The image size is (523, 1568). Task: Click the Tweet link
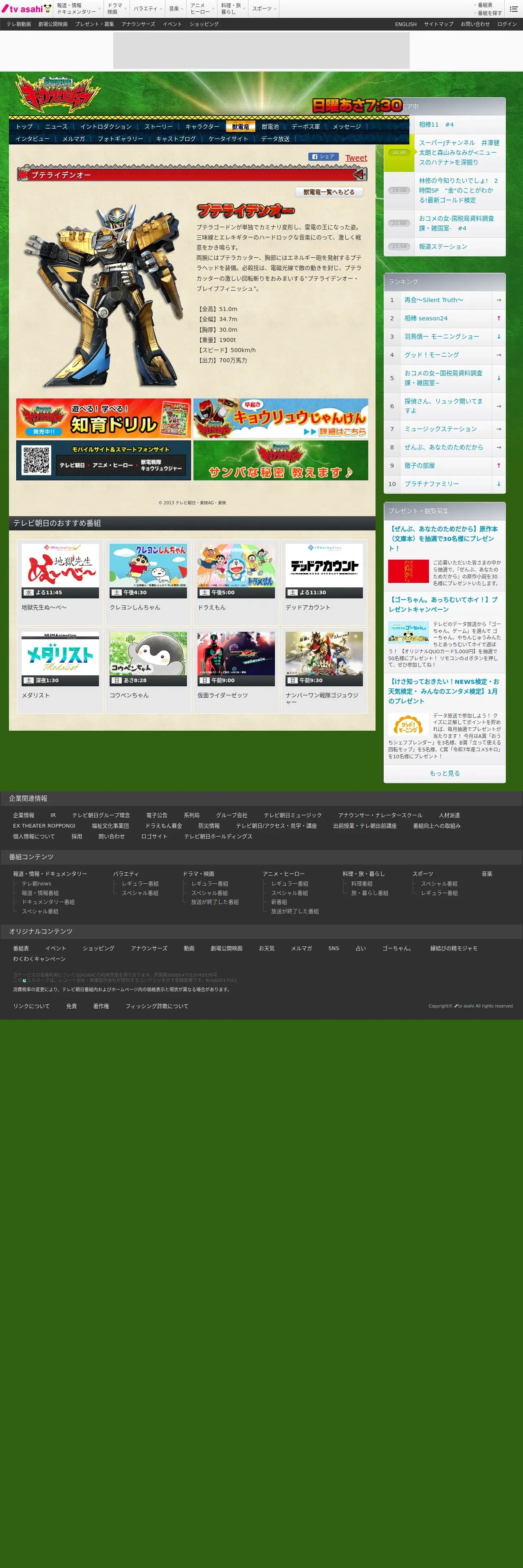pyautogui.click(x=356, y=158)
